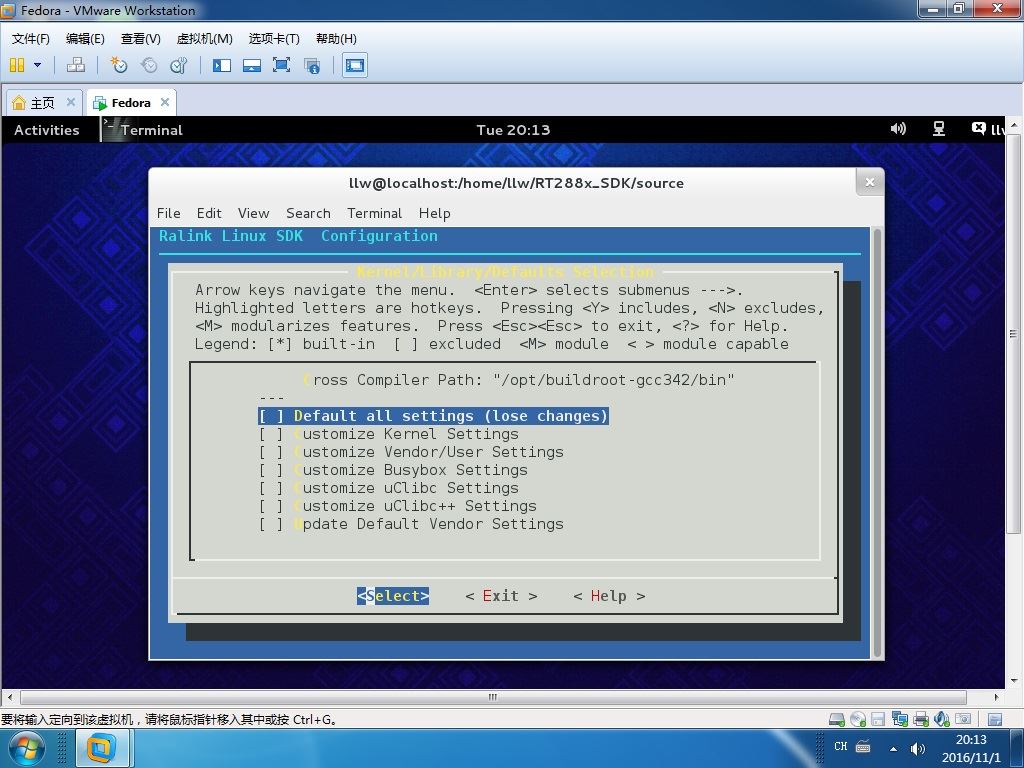
Task: Click the CD/DVD drive status icon
Action: [x=857, y=719]
